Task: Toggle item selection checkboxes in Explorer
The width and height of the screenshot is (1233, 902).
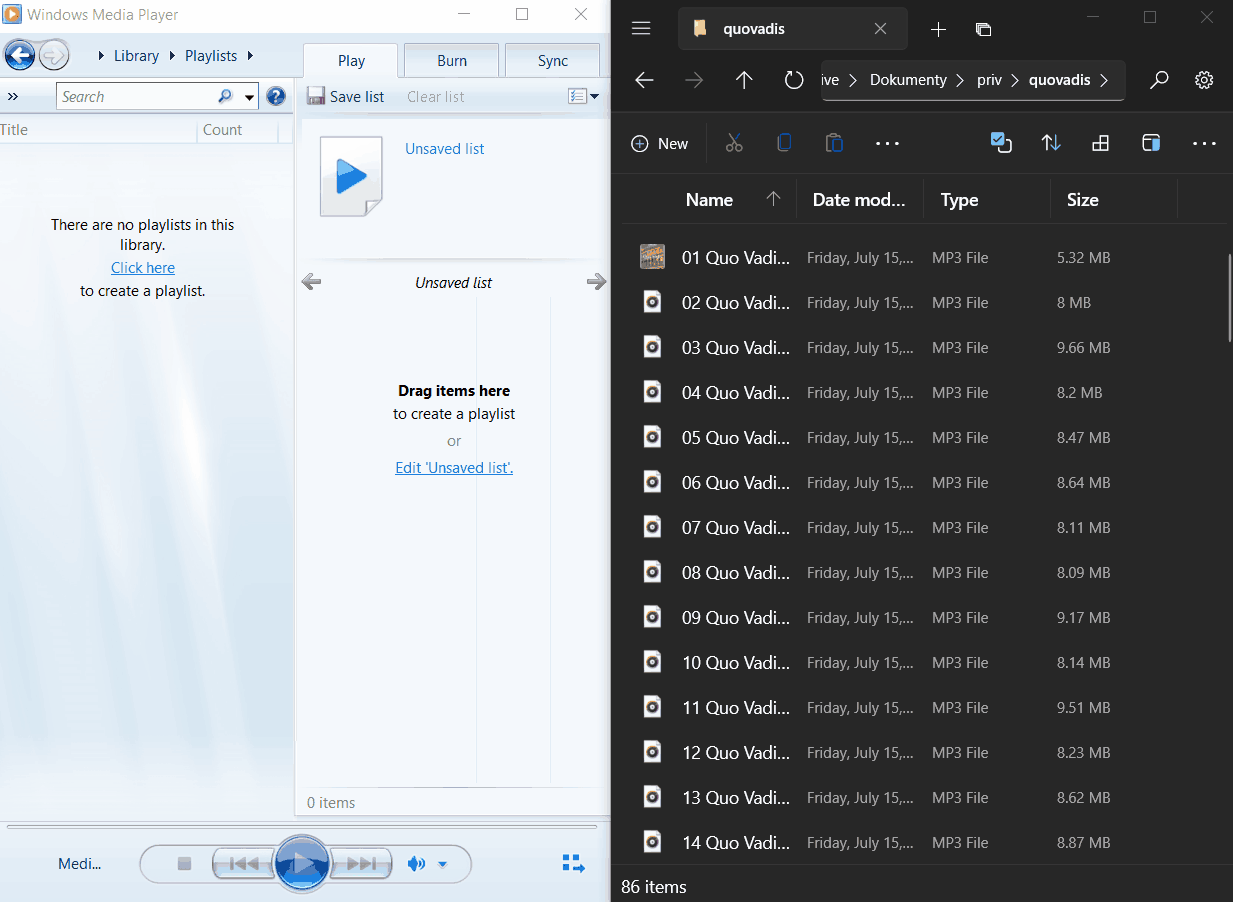Action: [x=1001, y=143]
